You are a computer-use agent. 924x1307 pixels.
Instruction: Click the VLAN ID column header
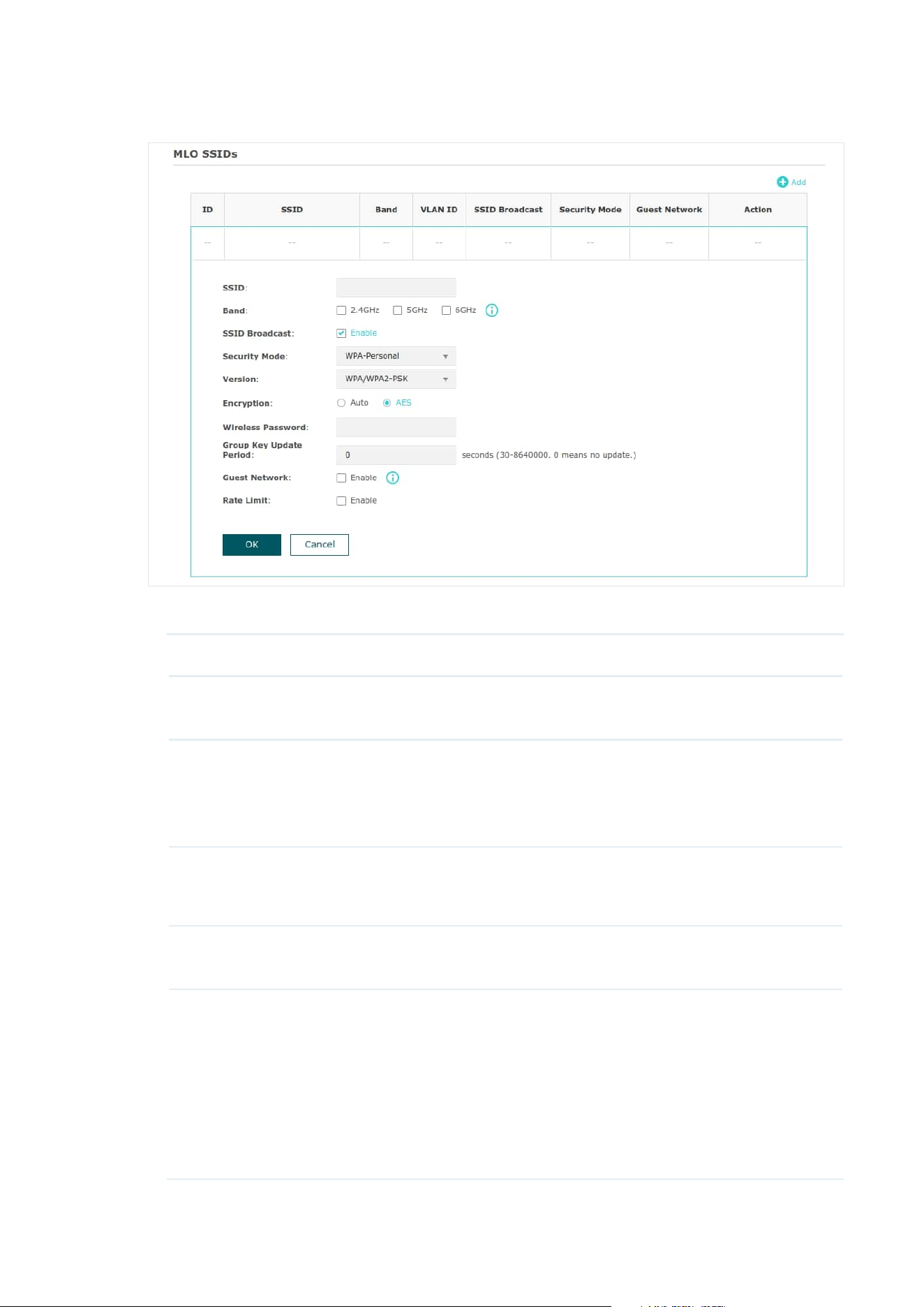pos(439,209)
